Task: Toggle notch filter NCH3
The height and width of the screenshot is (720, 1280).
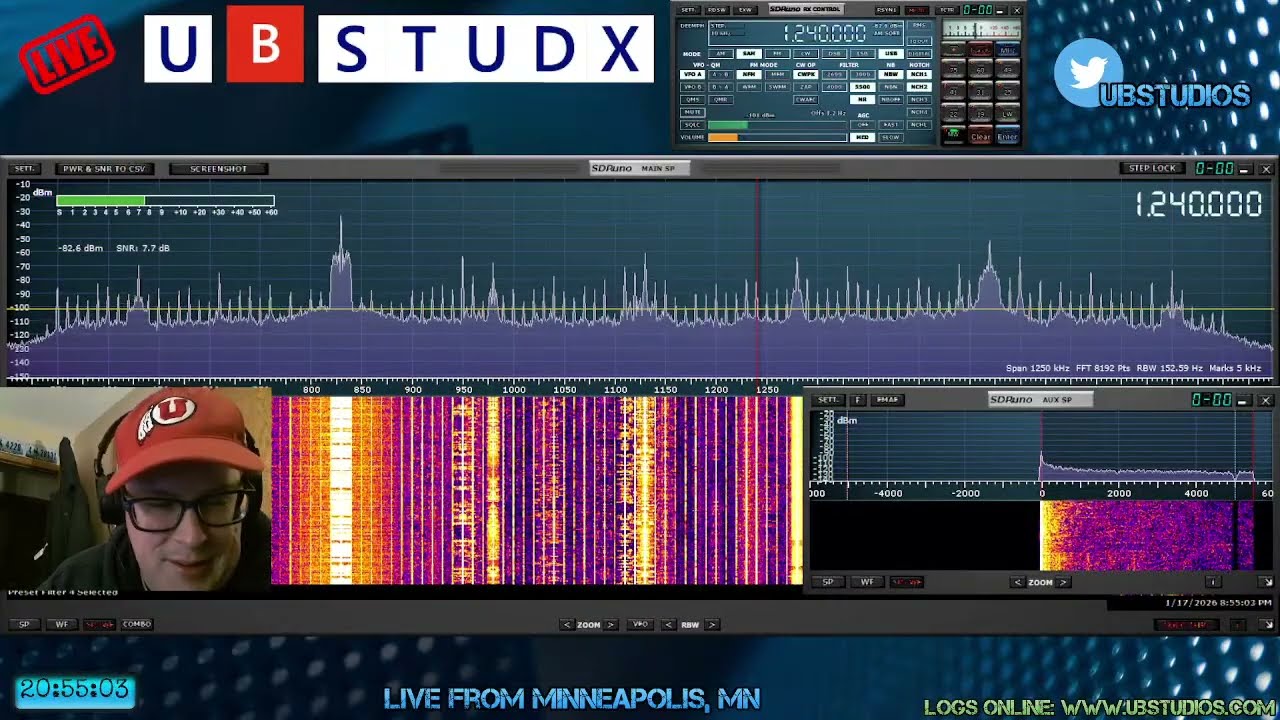Action: [919, 100]
